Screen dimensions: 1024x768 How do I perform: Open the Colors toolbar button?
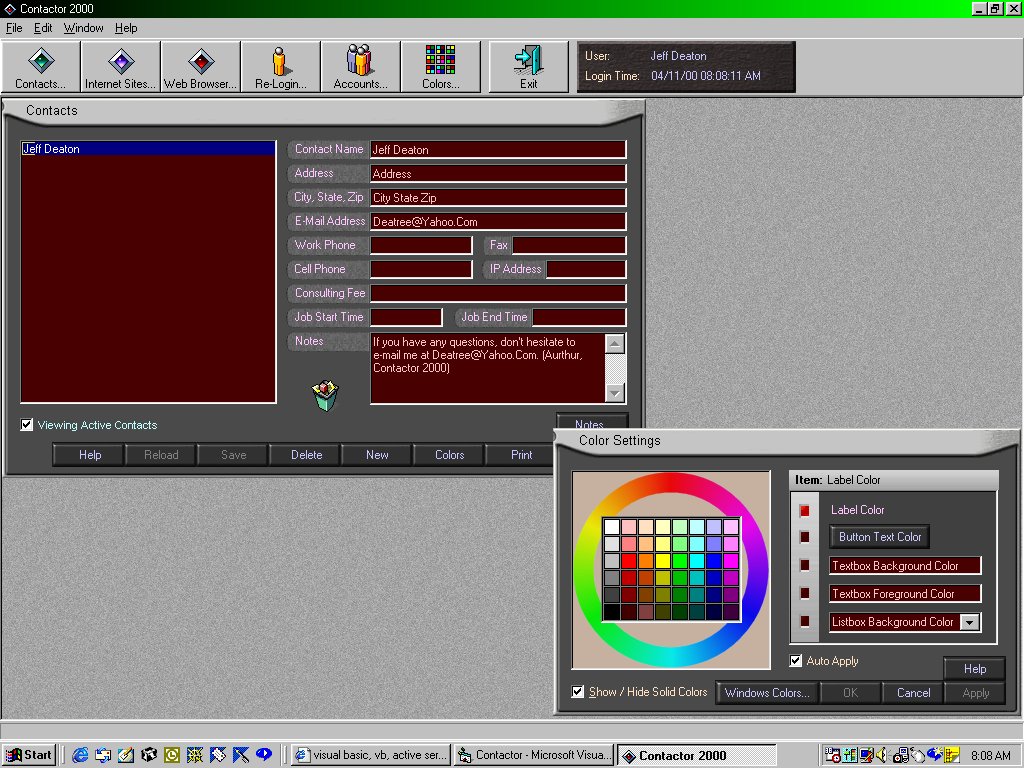pos(441,67)
